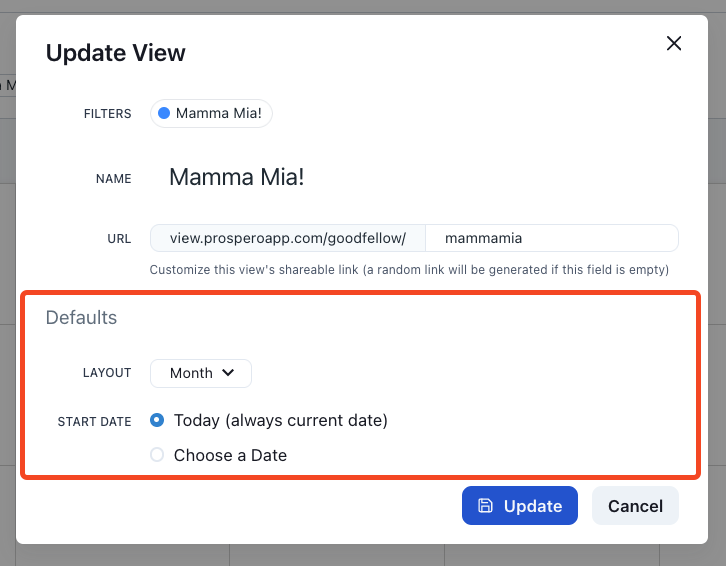Click the Defaults section heading

coord(81,318)
